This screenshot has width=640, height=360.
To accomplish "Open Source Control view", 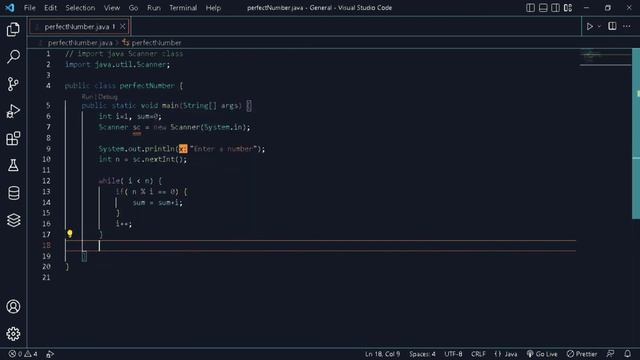I will (x=13, y=84).
